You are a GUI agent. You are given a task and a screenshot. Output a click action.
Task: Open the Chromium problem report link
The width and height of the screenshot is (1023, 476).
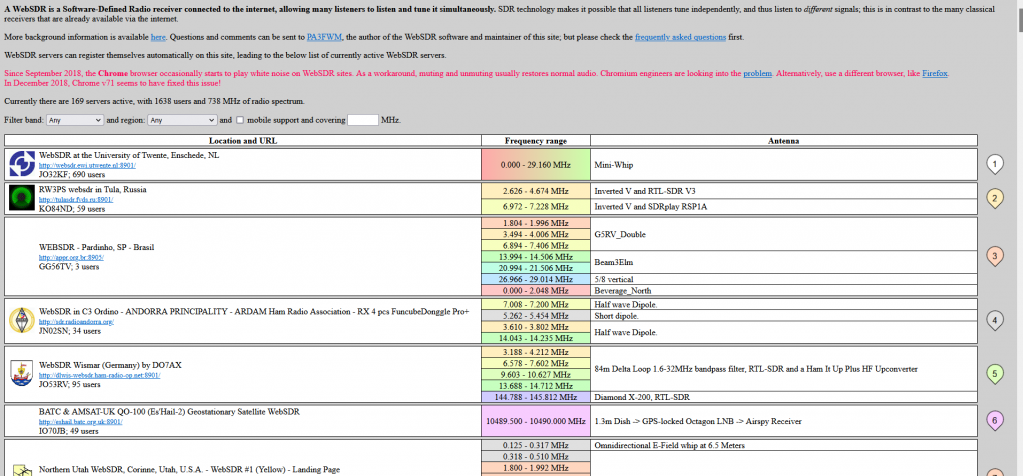[757, 73]
